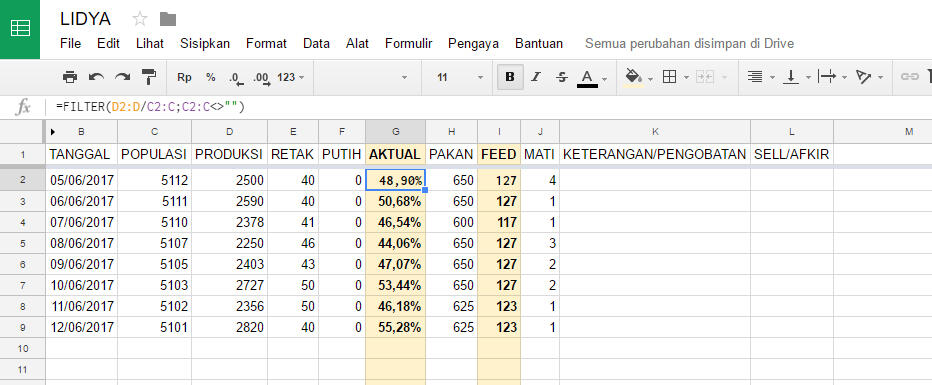Click the SELL/AFKIR header cell
The image size is (932, 385).
pos(792,154)
